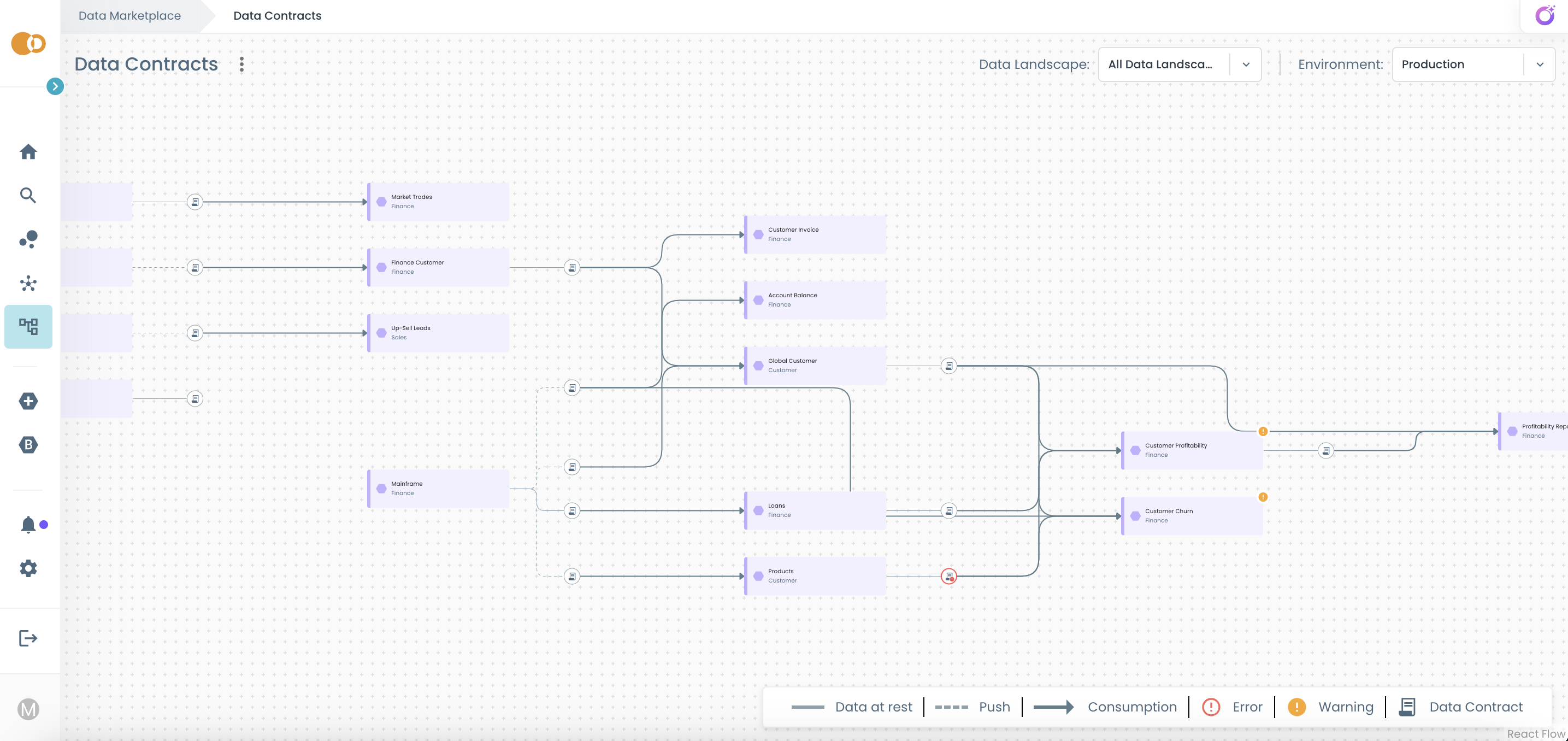This screenshot has height=741, width=1568.
Task: Go to Data Marketplace breadcrumb
Action: (129, 16)
